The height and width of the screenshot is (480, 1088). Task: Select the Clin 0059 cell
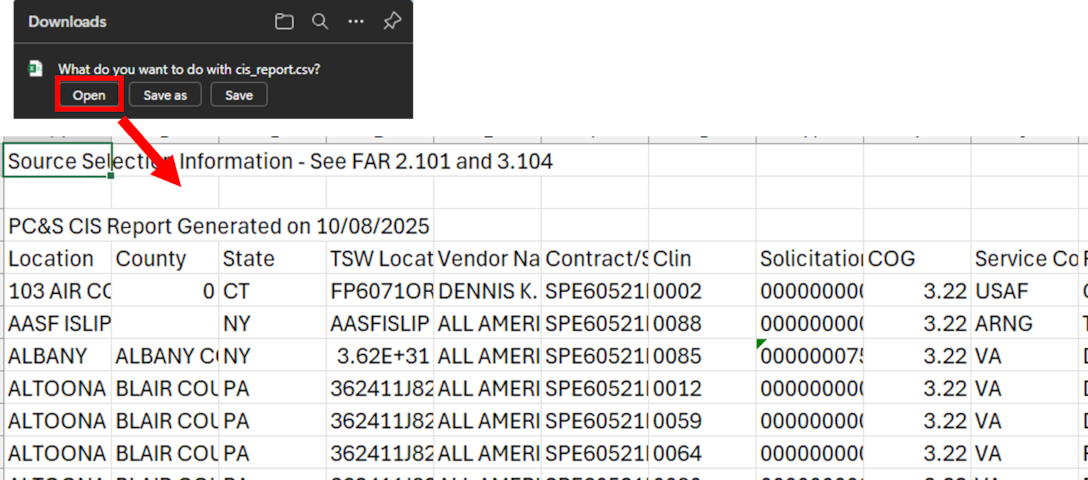702,420
